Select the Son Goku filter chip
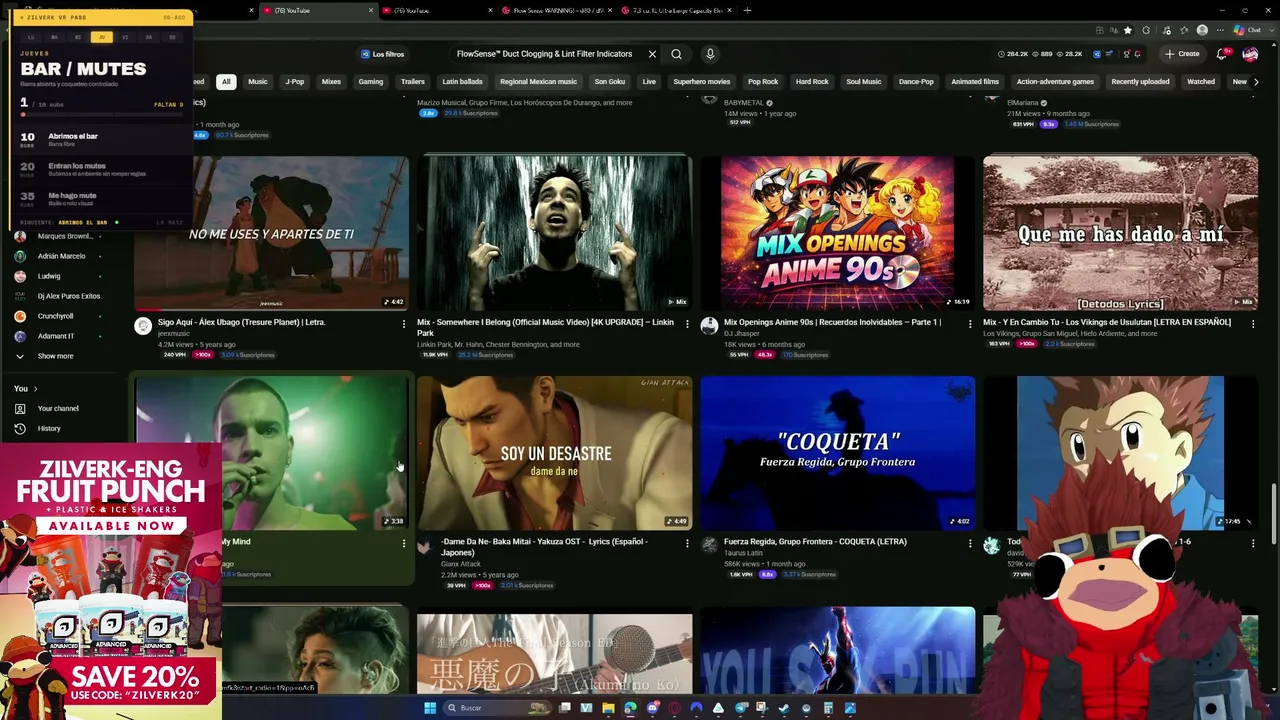1280x720 pixels. click(x=610, y=82)
